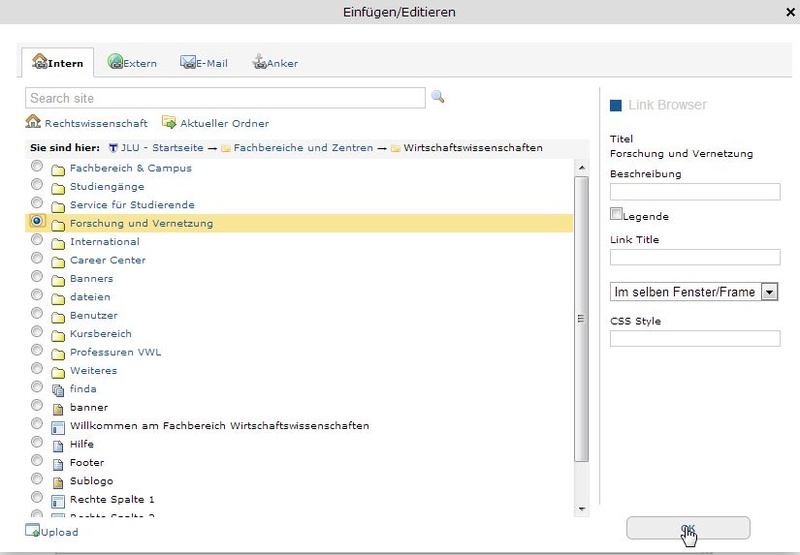The width and height of the screenshot is (800, 555).
Task: Click folder icon beside Professuren VWL
Action: 58,354
